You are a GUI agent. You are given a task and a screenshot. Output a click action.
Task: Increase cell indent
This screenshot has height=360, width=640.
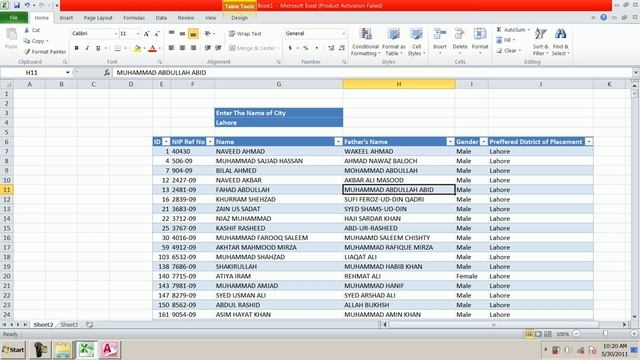tap(218, 48)
